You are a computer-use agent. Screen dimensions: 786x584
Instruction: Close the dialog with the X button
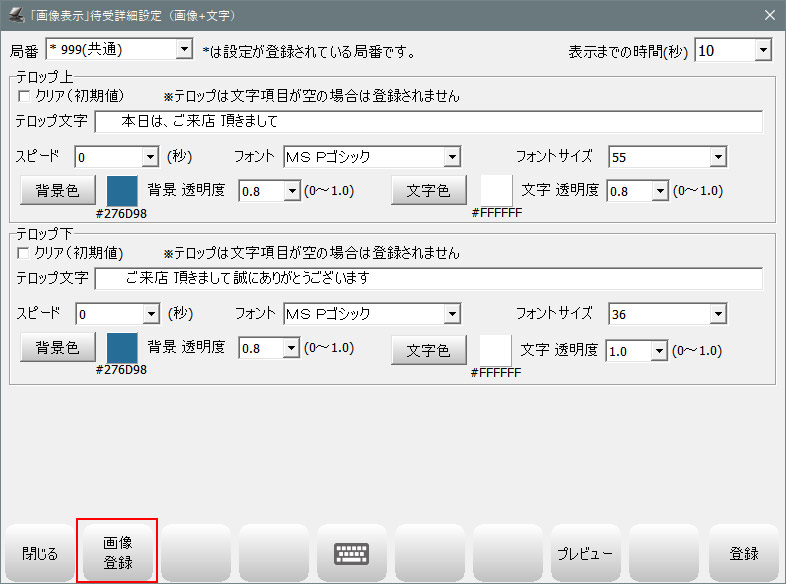point(769,15)
